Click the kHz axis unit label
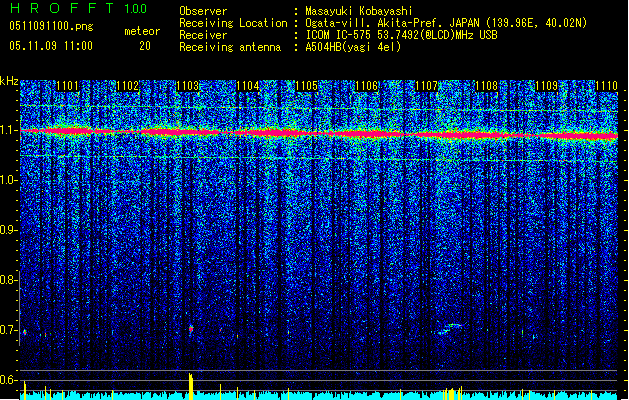 pyautogui.click(x=9, y=81)
